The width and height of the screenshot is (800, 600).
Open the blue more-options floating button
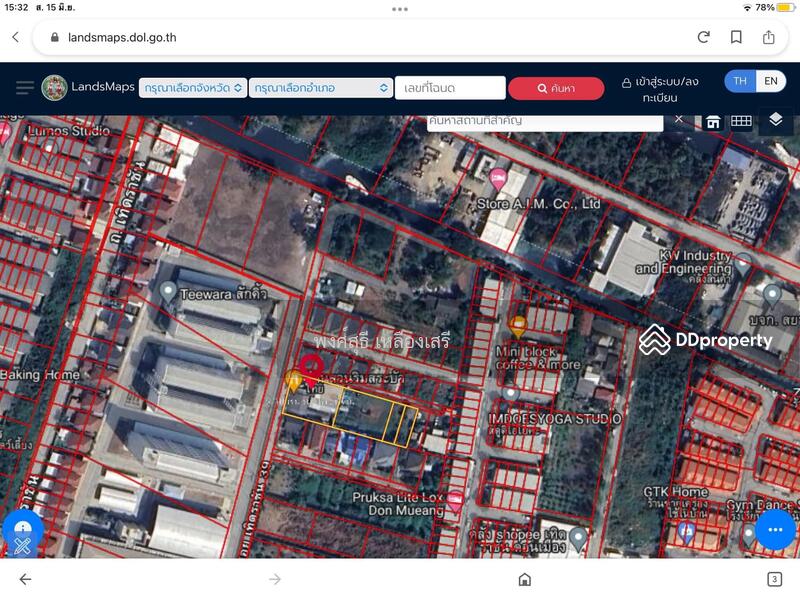coord(775,529)
